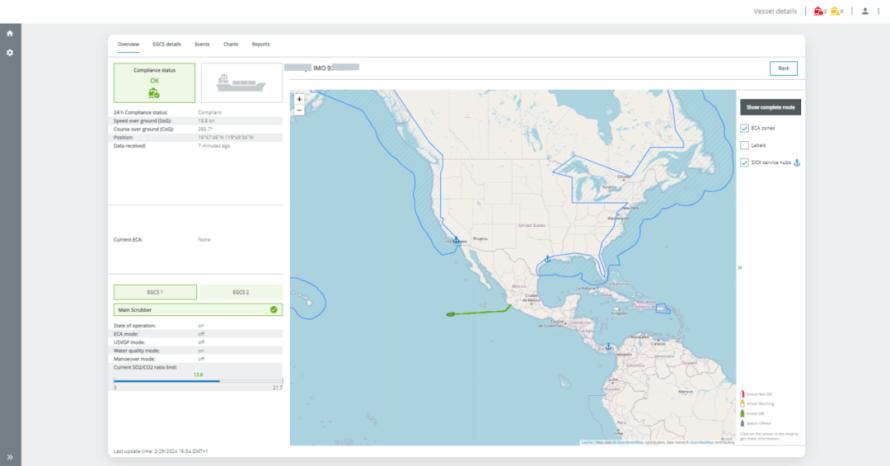This screenshot has height=466, width=890.
Task: Open the user profile icon
Action: point(865,11)
